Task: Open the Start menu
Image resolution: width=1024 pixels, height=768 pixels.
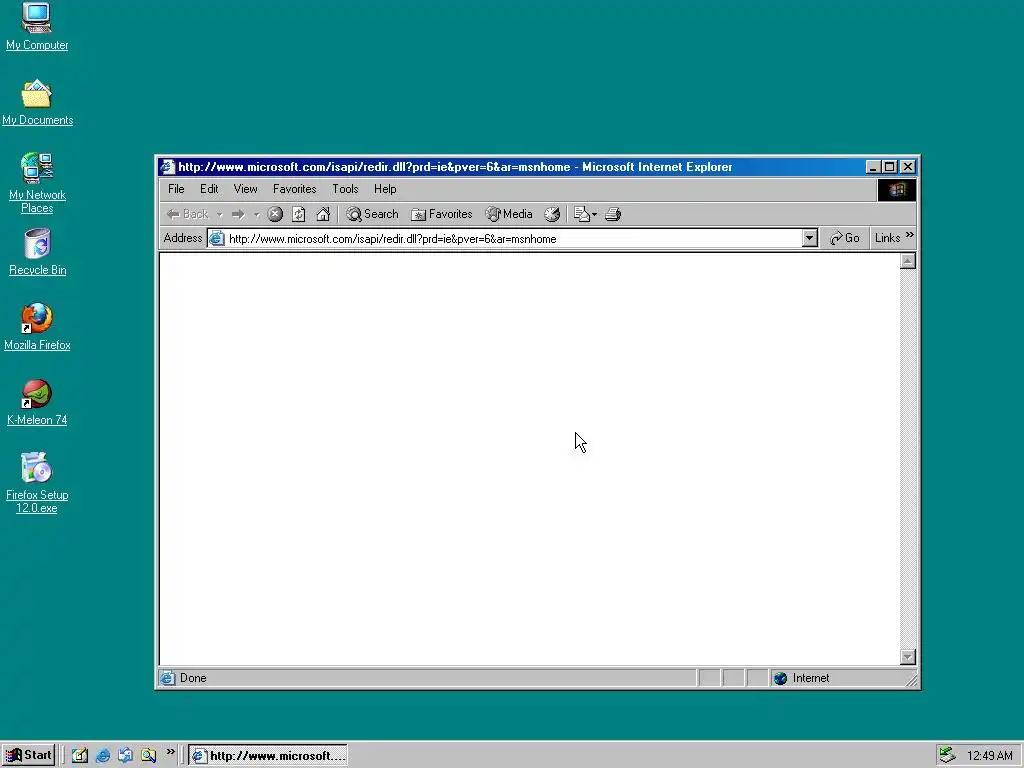Action: pos(28,756)
